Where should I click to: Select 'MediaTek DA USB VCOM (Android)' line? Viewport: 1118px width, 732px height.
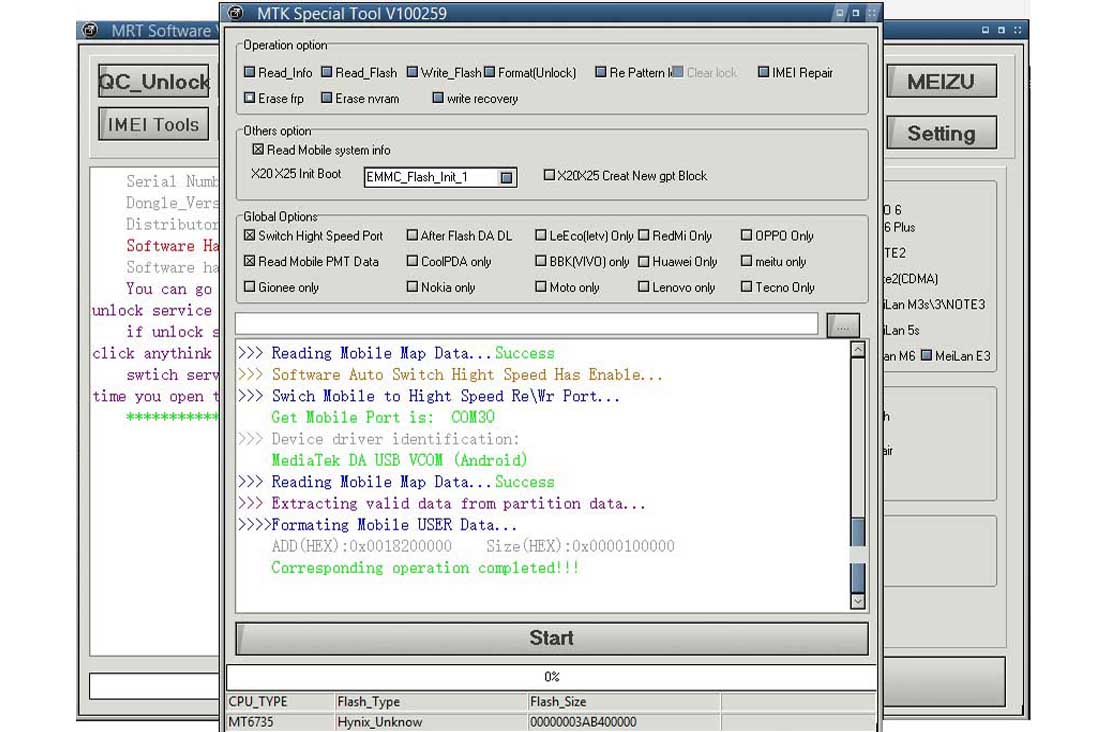coord(399,460)
